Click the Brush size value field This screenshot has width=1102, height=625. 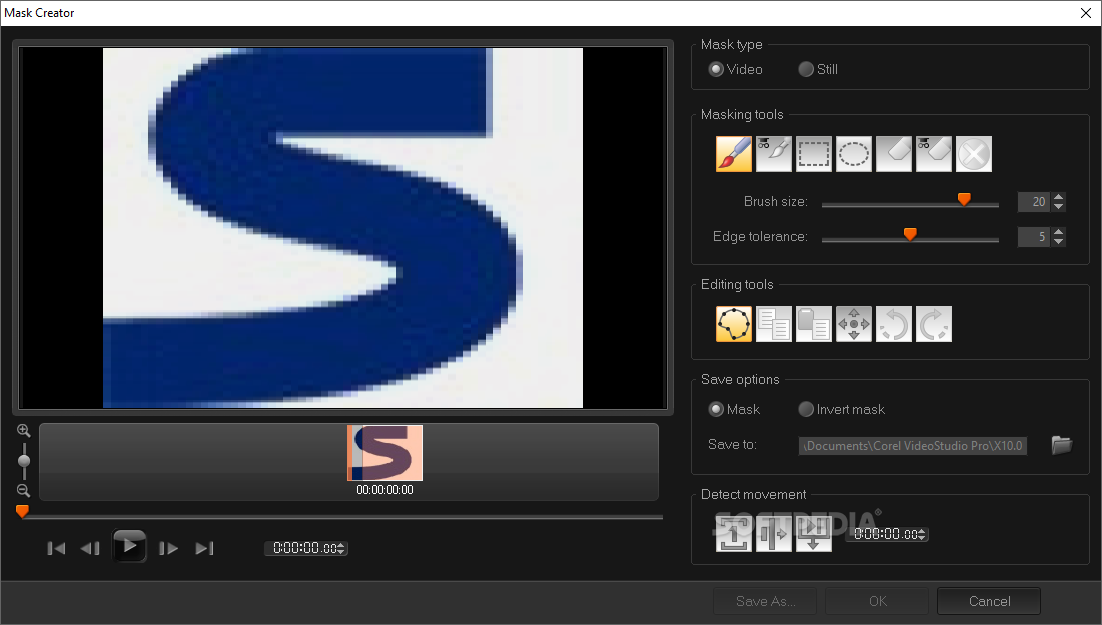click(x=1034, y=202)
